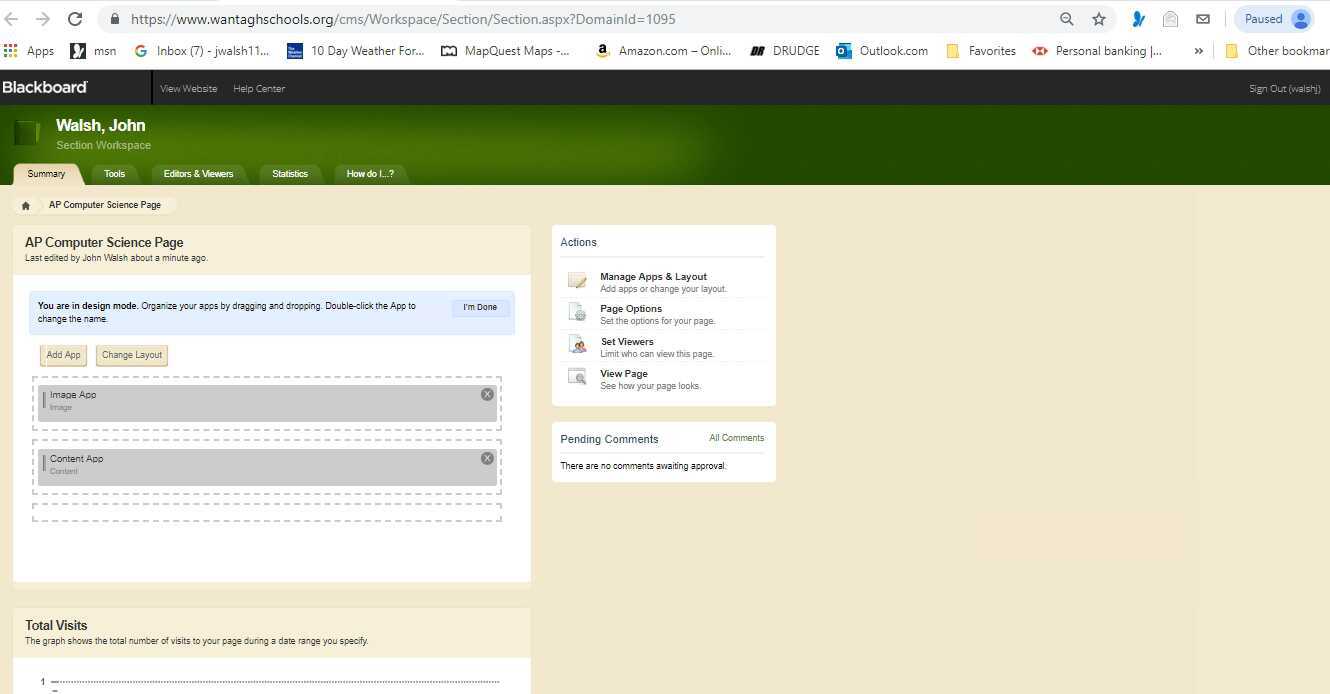Bookmark this page using the star icon

(1099, 18)
